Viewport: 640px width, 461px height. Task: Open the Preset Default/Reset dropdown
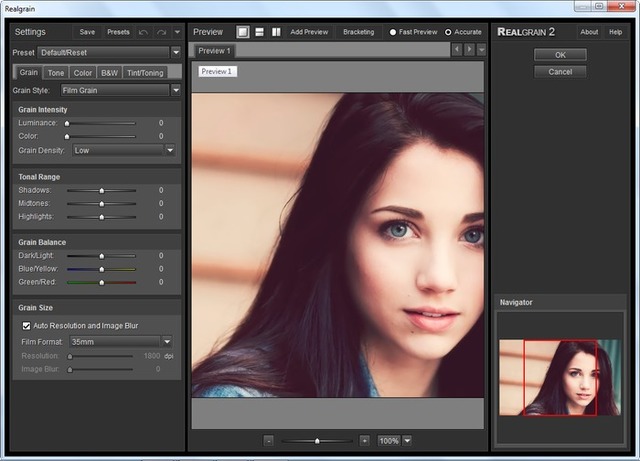tap(175, 51)
